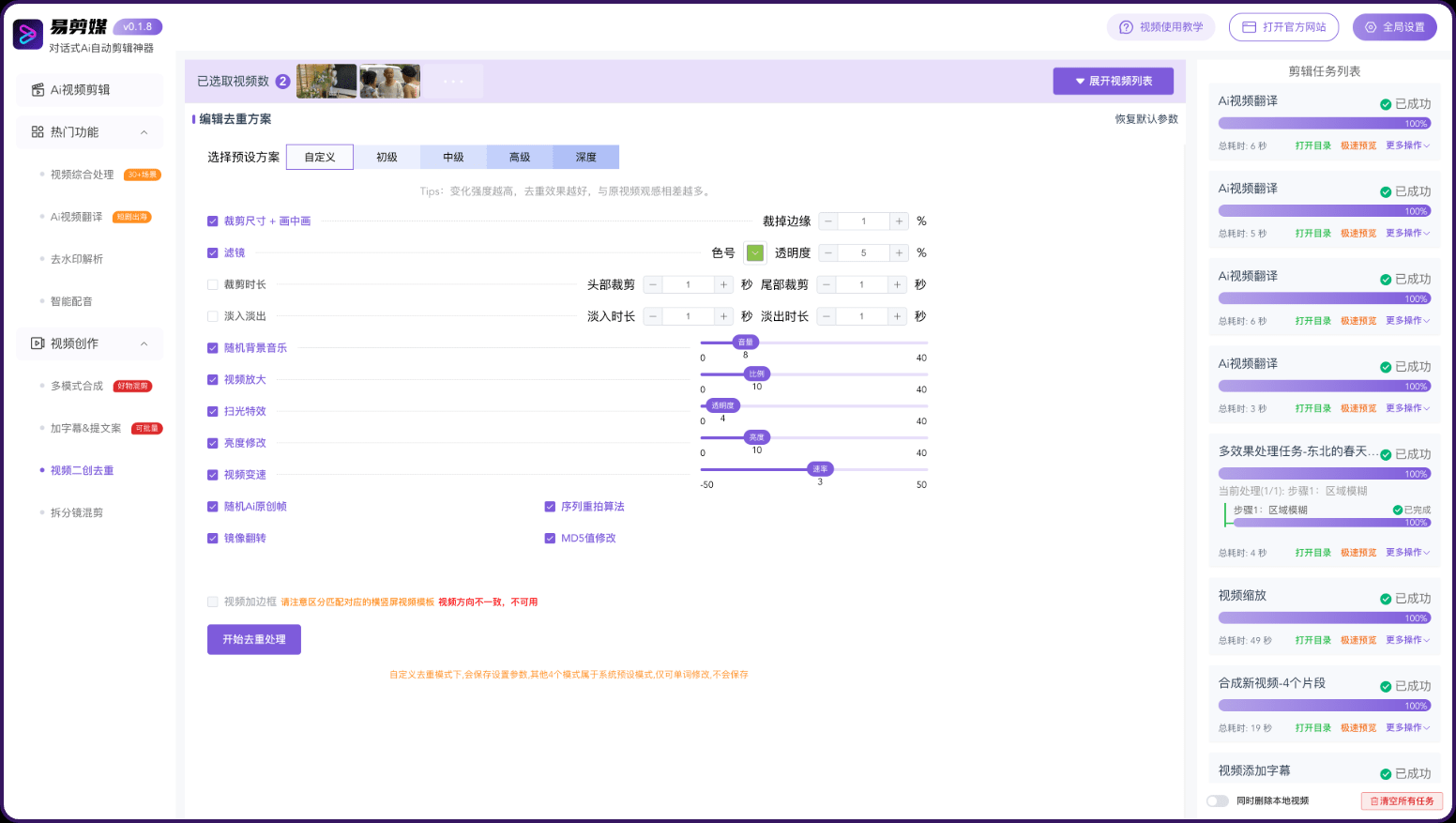Click the first selected video thumbnail
The height and width of the screenshot is (823, 1456).
click(x=326, y=81)
